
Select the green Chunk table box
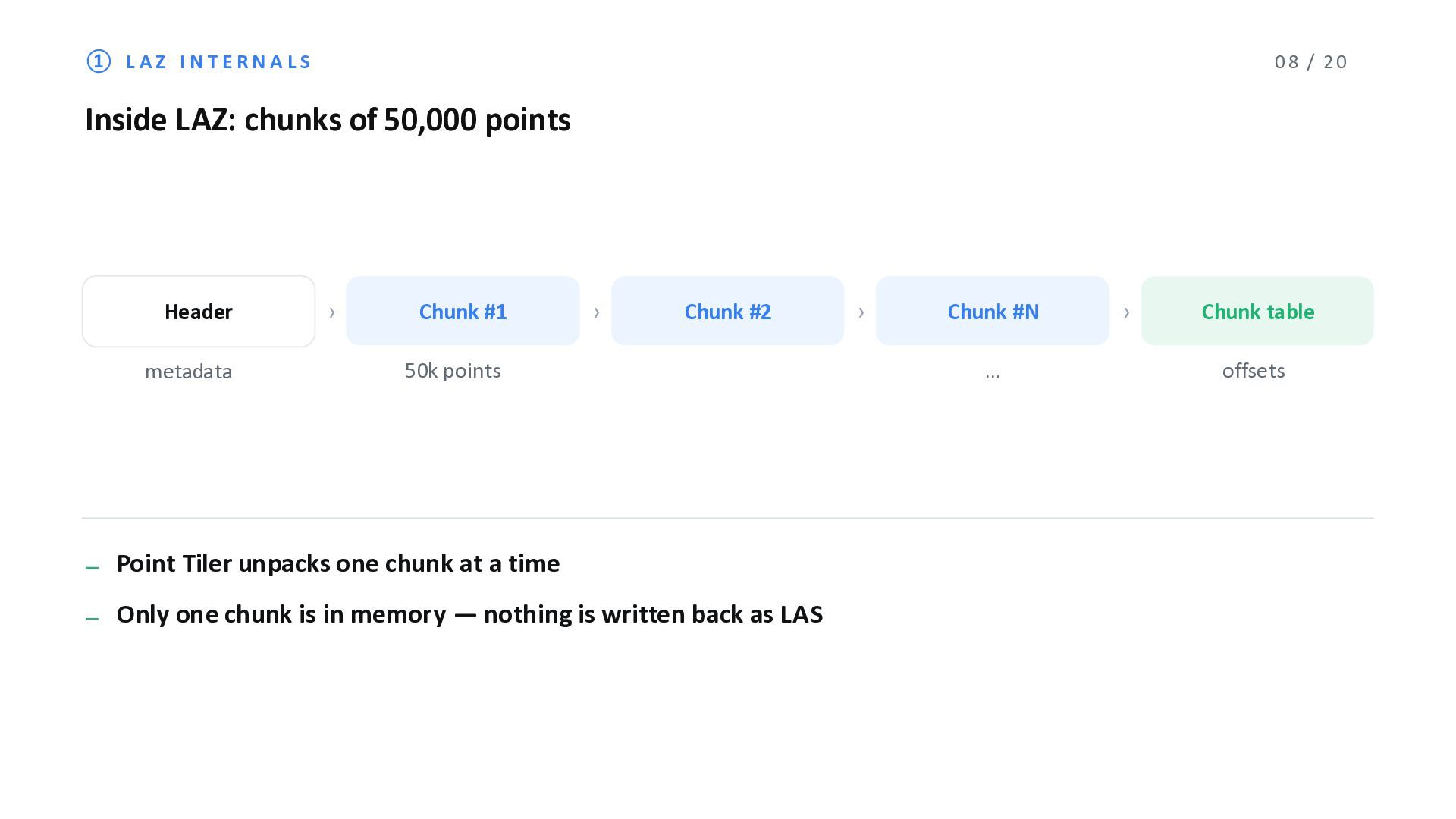tap(1257, 311)
